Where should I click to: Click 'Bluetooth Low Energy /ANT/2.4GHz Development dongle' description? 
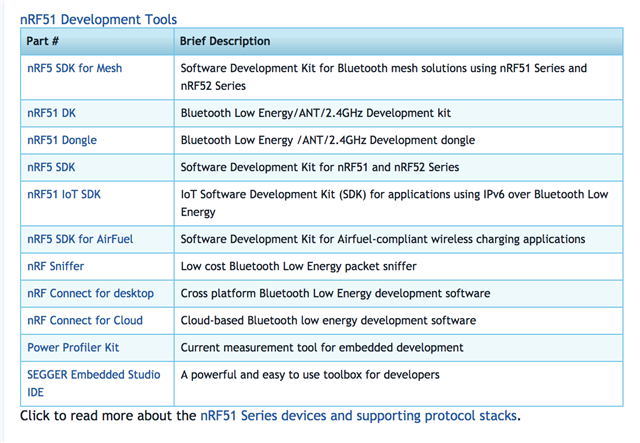click(x=328, y=140)
